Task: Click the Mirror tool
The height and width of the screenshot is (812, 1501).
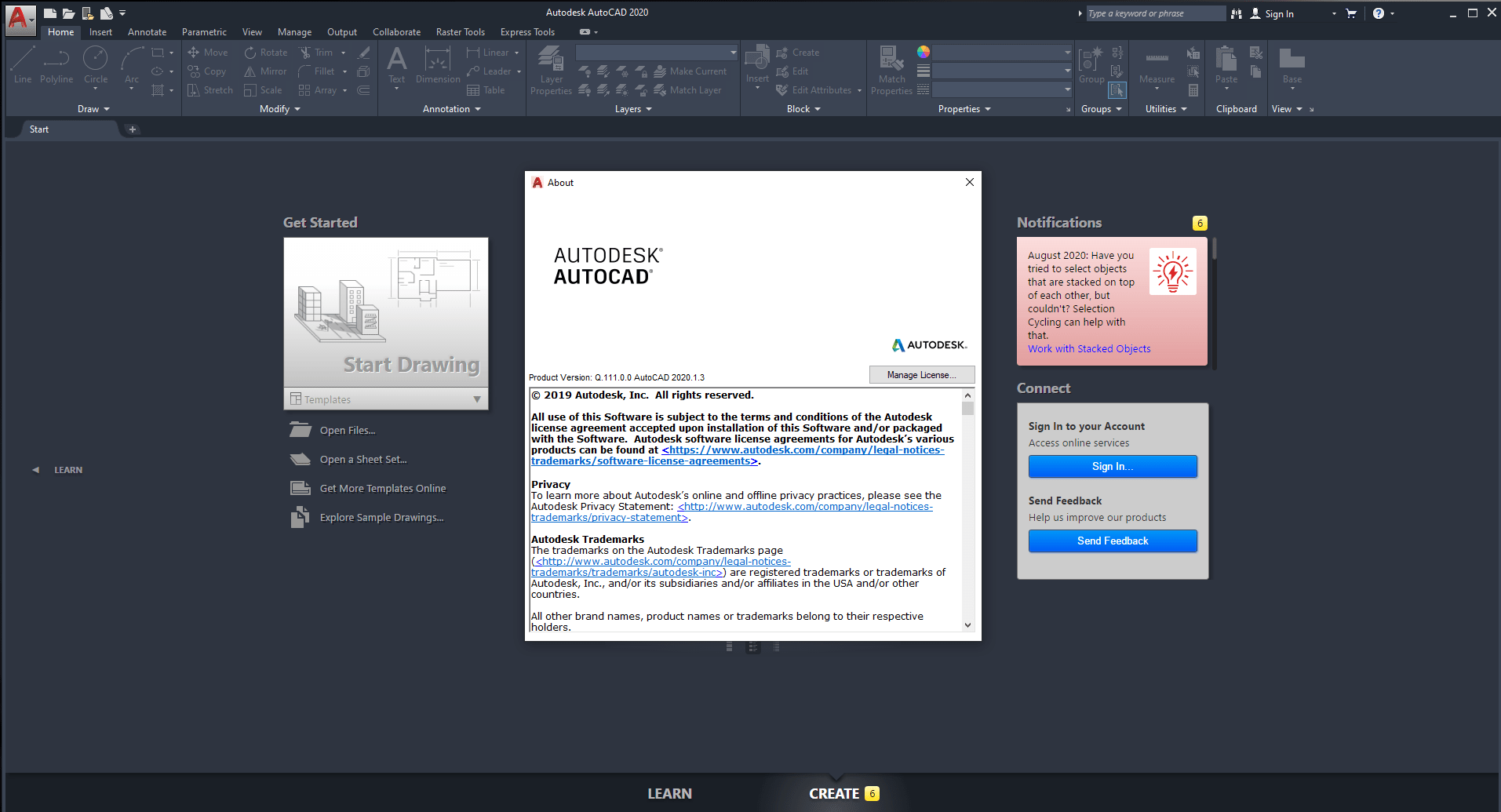Action: 266,71
